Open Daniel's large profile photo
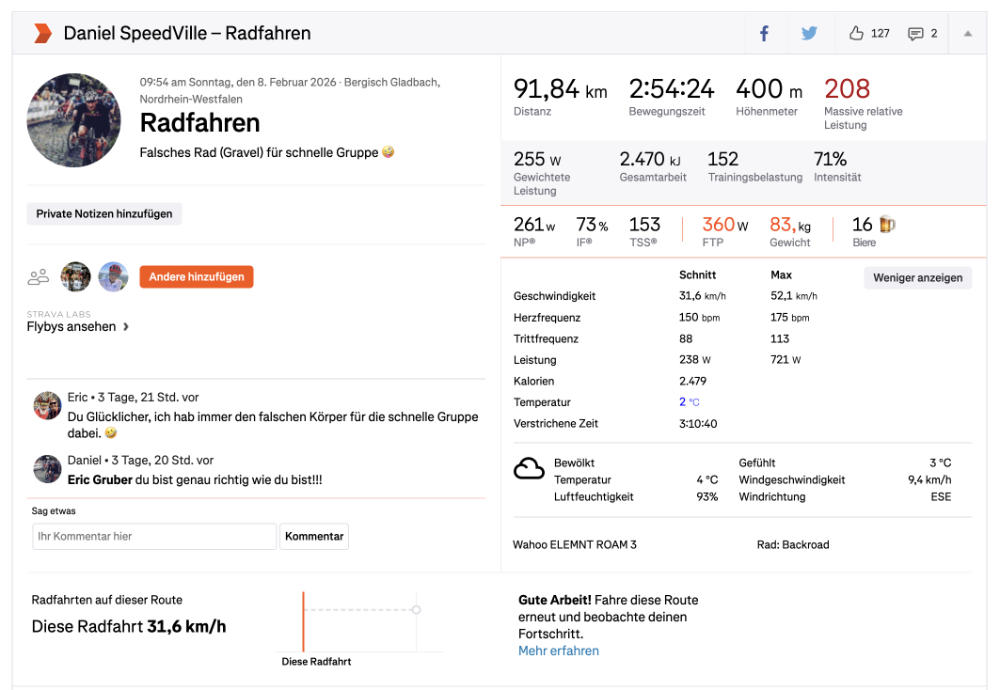 [x=74, y=120]
